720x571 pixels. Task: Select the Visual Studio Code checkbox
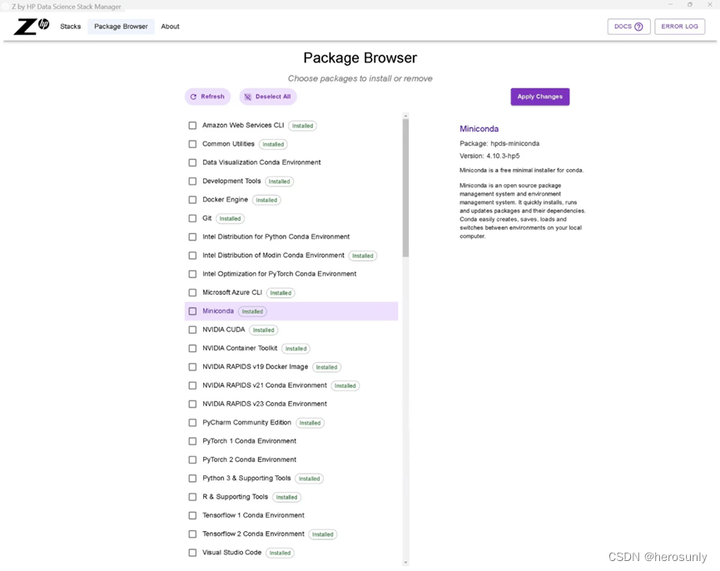(x=193, y=552)
